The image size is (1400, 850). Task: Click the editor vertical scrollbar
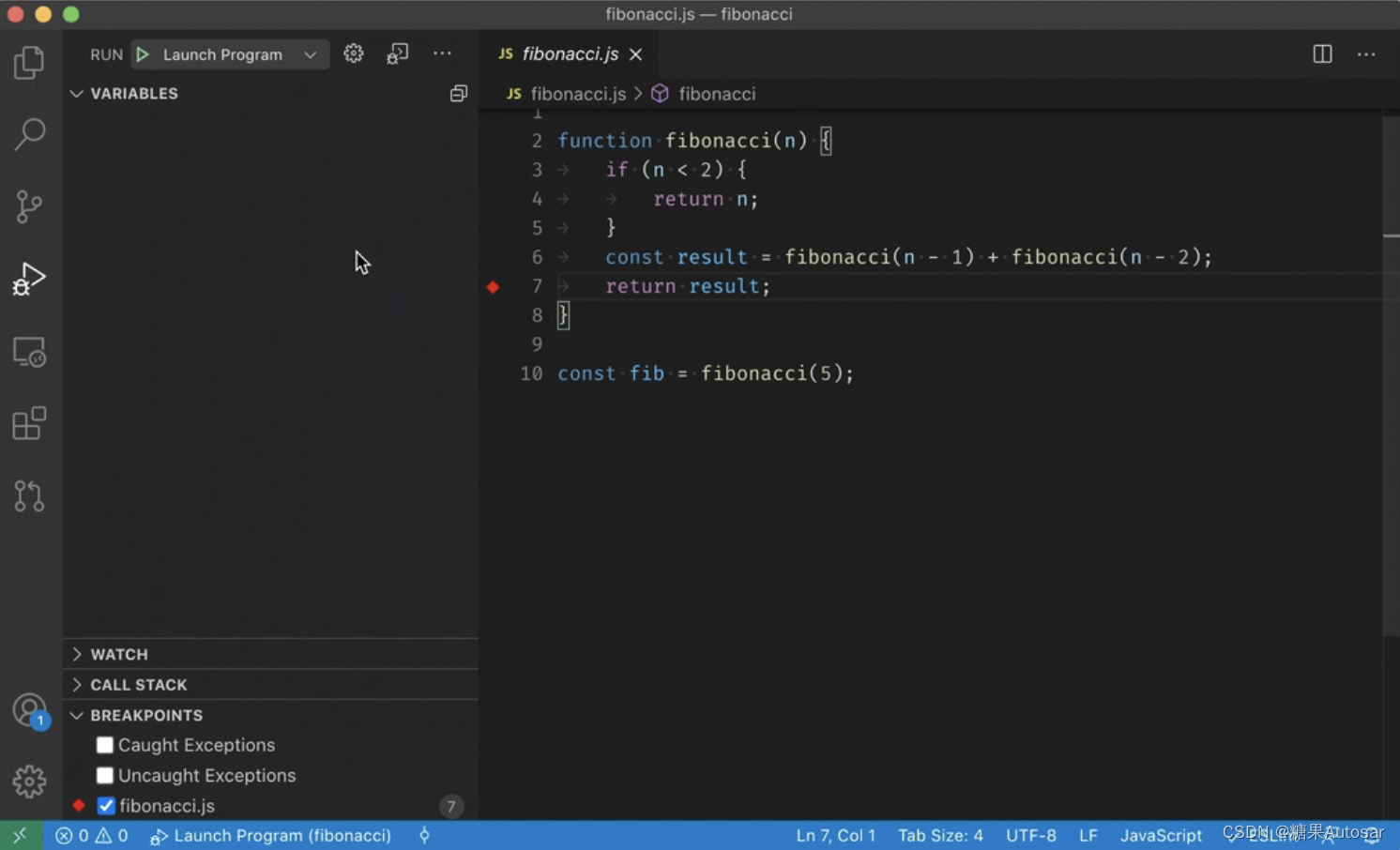pyautogui.click(x=1392, y=375)
